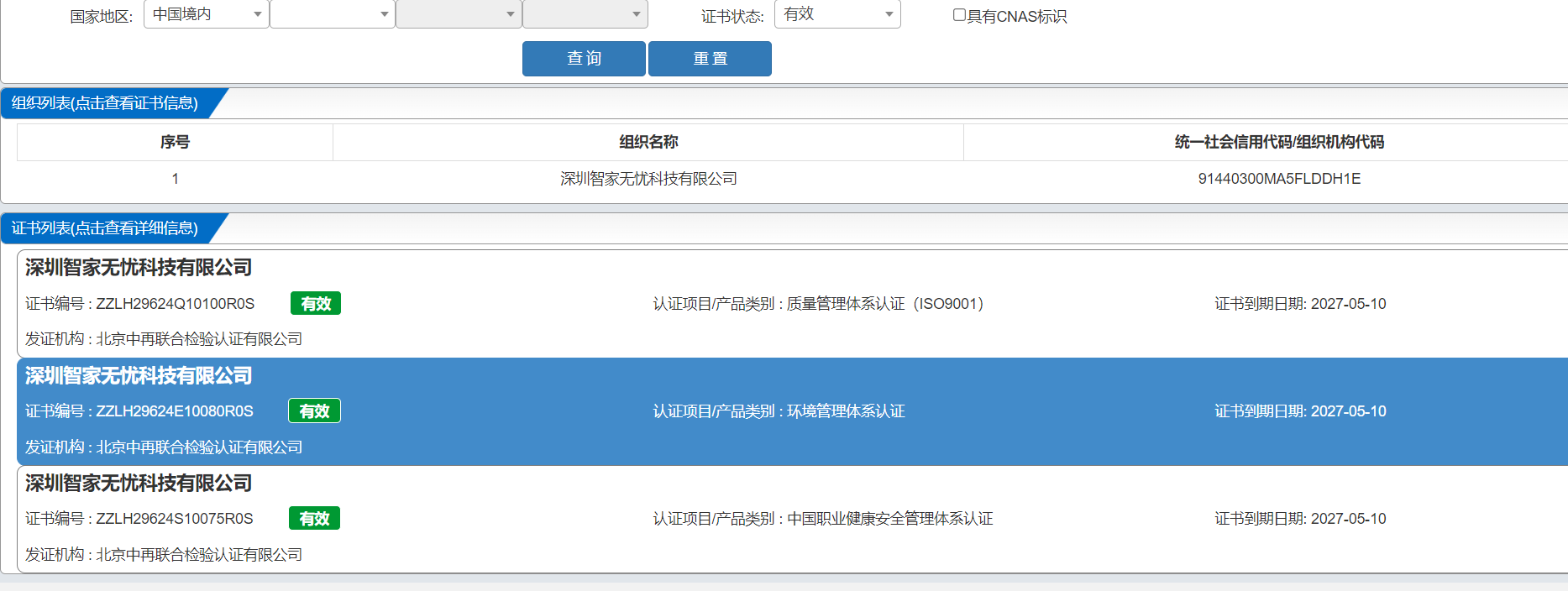This screenshot has width=1568, height=591.
Task: Click the credit code 91440300MA5FLDDH1E
Action: (1279, 179)
